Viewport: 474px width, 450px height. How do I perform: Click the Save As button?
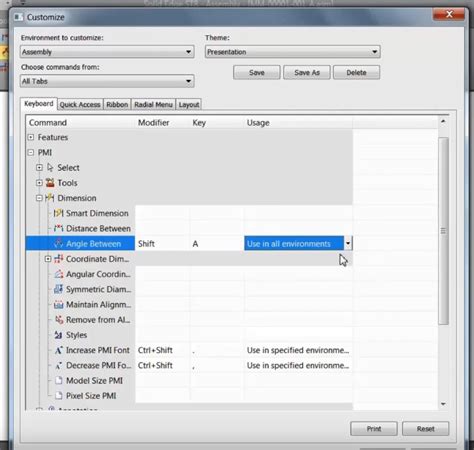(x=307, y=72)
